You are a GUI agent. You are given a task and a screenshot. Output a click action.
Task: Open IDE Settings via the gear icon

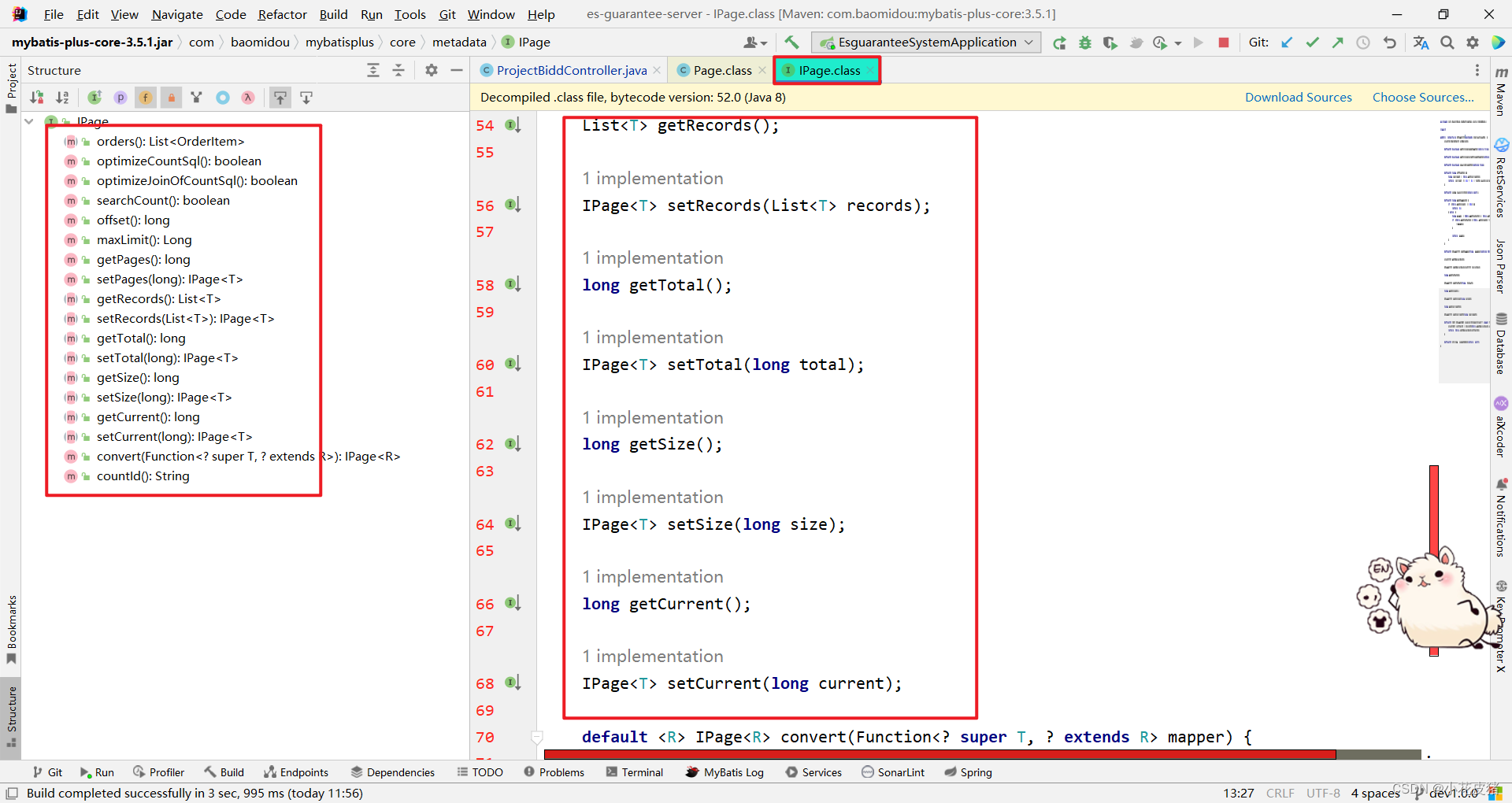pos(1473,43)
